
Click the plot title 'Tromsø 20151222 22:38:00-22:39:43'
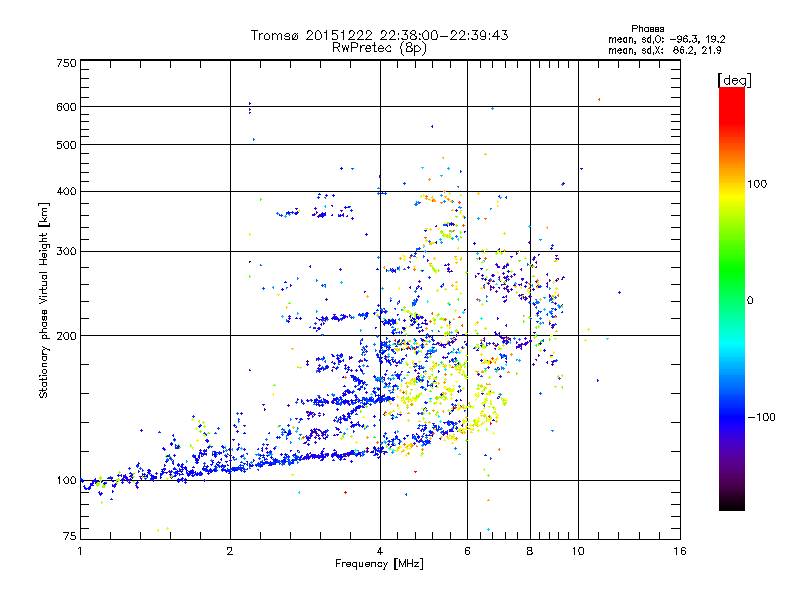(379, 35)
